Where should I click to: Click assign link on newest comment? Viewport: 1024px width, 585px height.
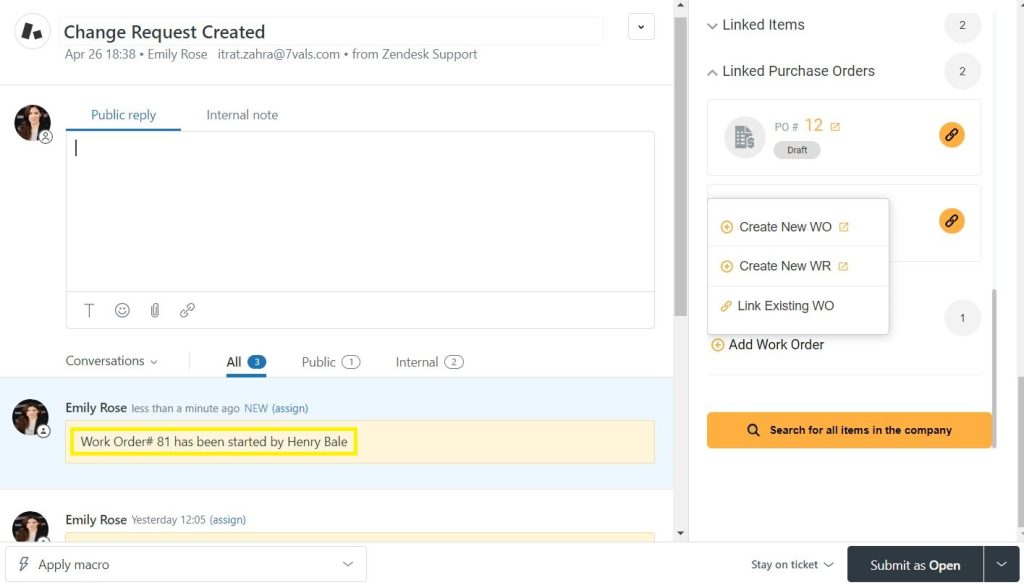290,408
